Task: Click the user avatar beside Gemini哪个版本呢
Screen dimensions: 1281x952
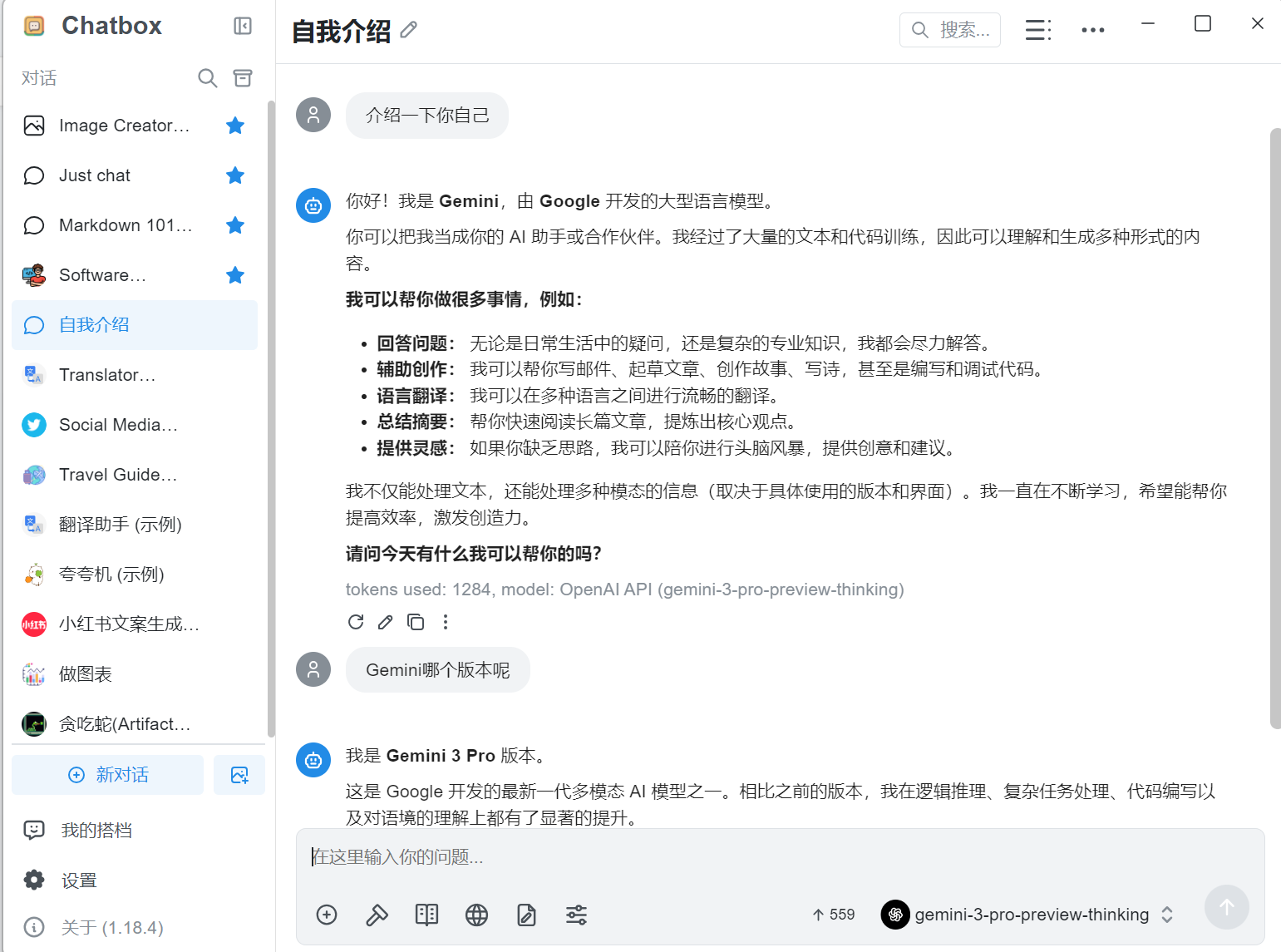Action: tap(313, 669)
